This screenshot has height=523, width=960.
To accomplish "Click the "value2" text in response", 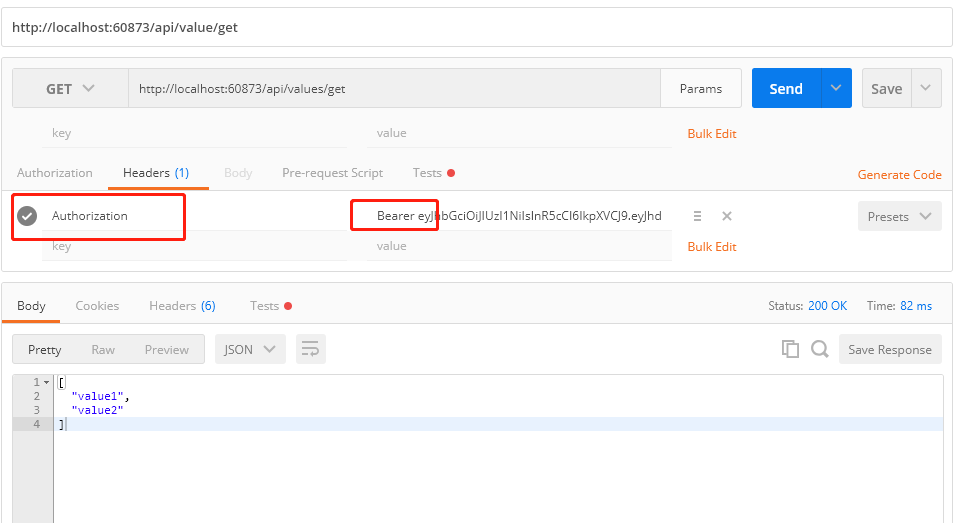I will tap(97, 410).
